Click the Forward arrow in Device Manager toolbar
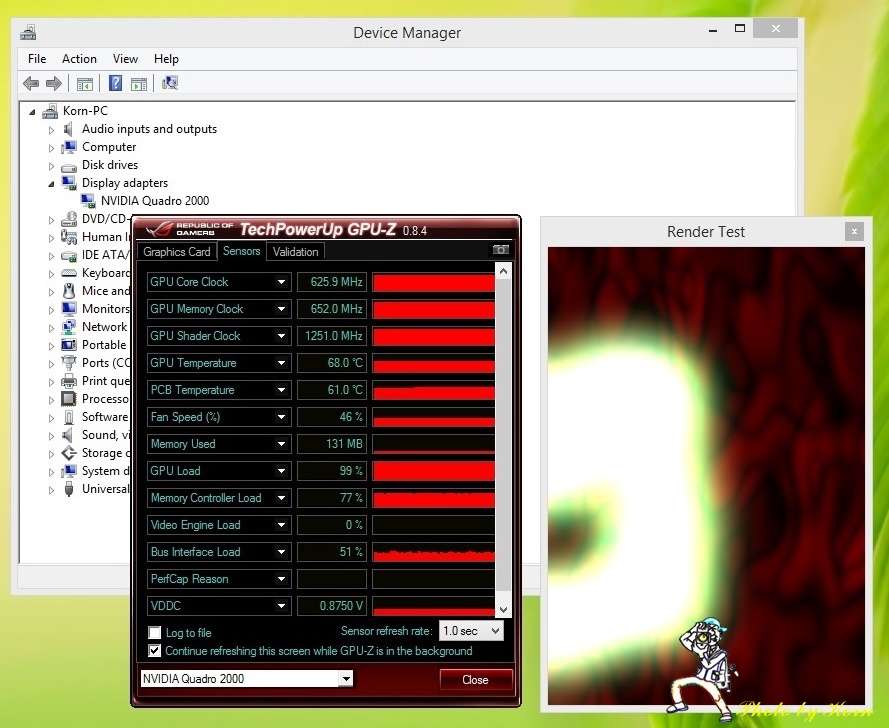Screen dimensions: 889x728 (54, 84)
